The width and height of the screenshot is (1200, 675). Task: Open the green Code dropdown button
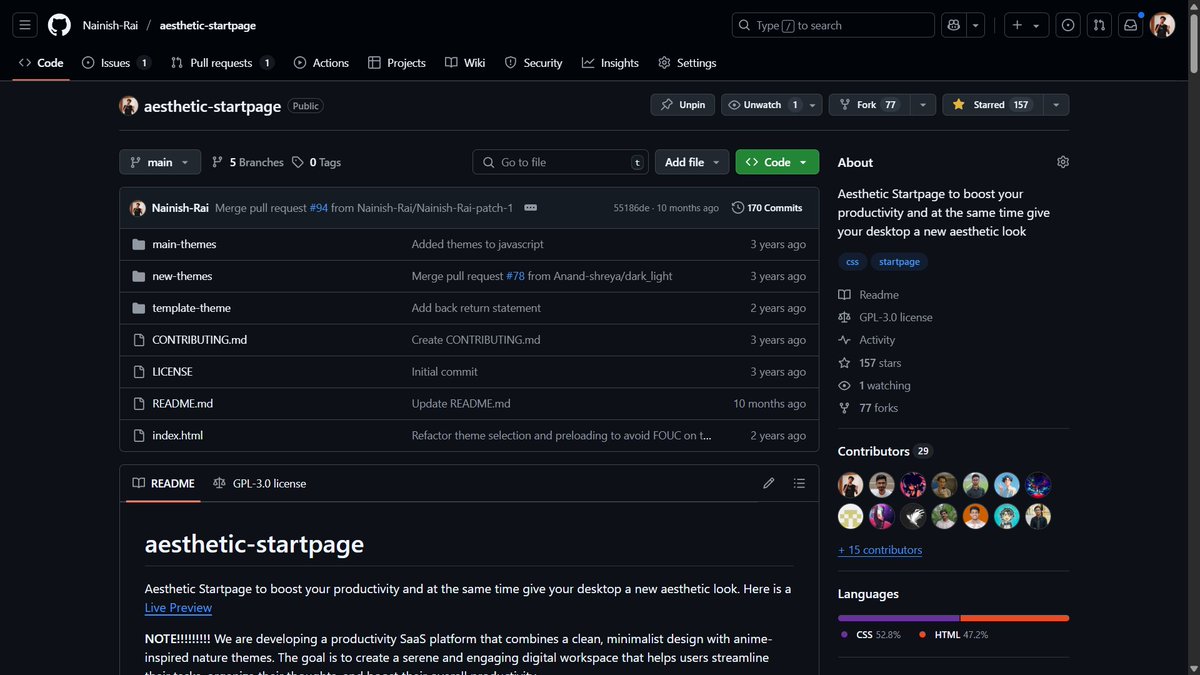[777, 162]
